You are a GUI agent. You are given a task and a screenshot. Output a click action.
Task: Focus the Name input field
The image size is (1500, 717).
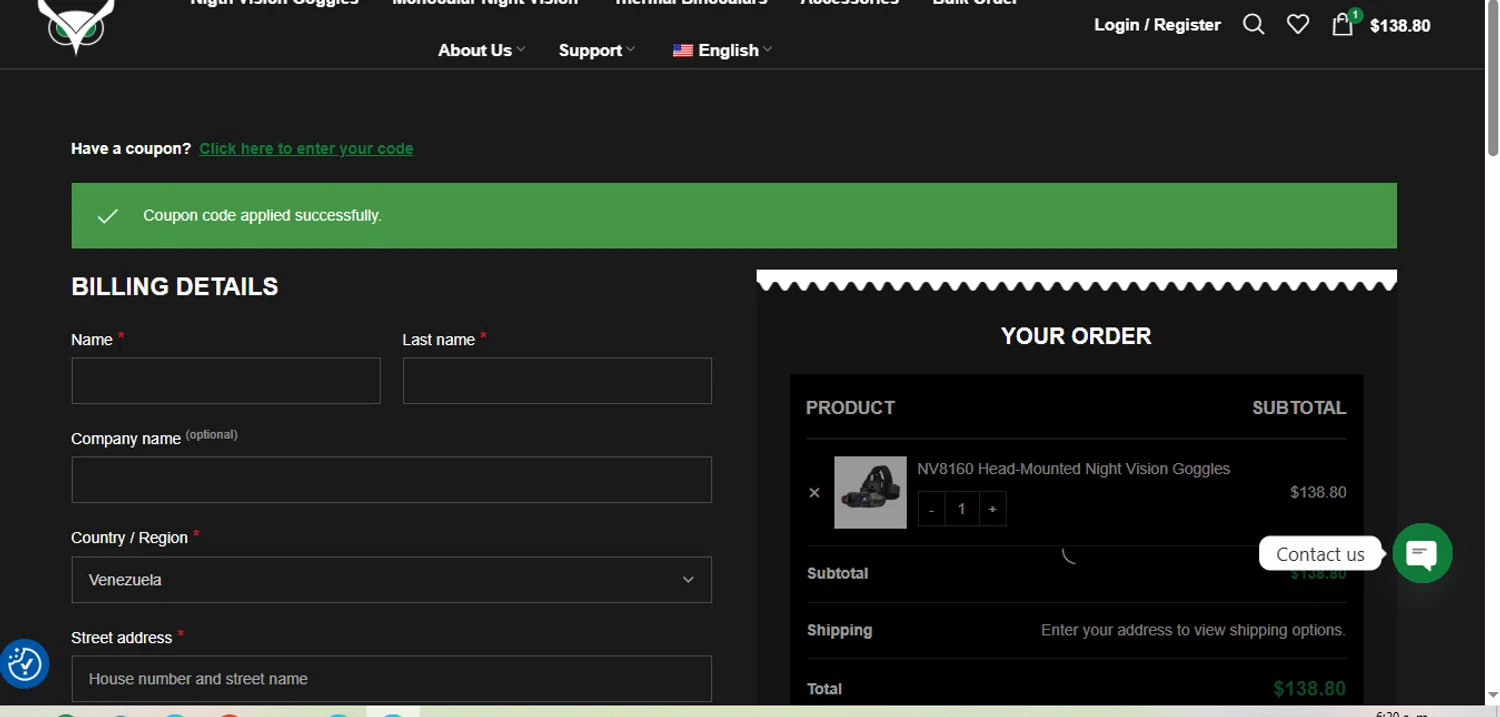(226, 381)
